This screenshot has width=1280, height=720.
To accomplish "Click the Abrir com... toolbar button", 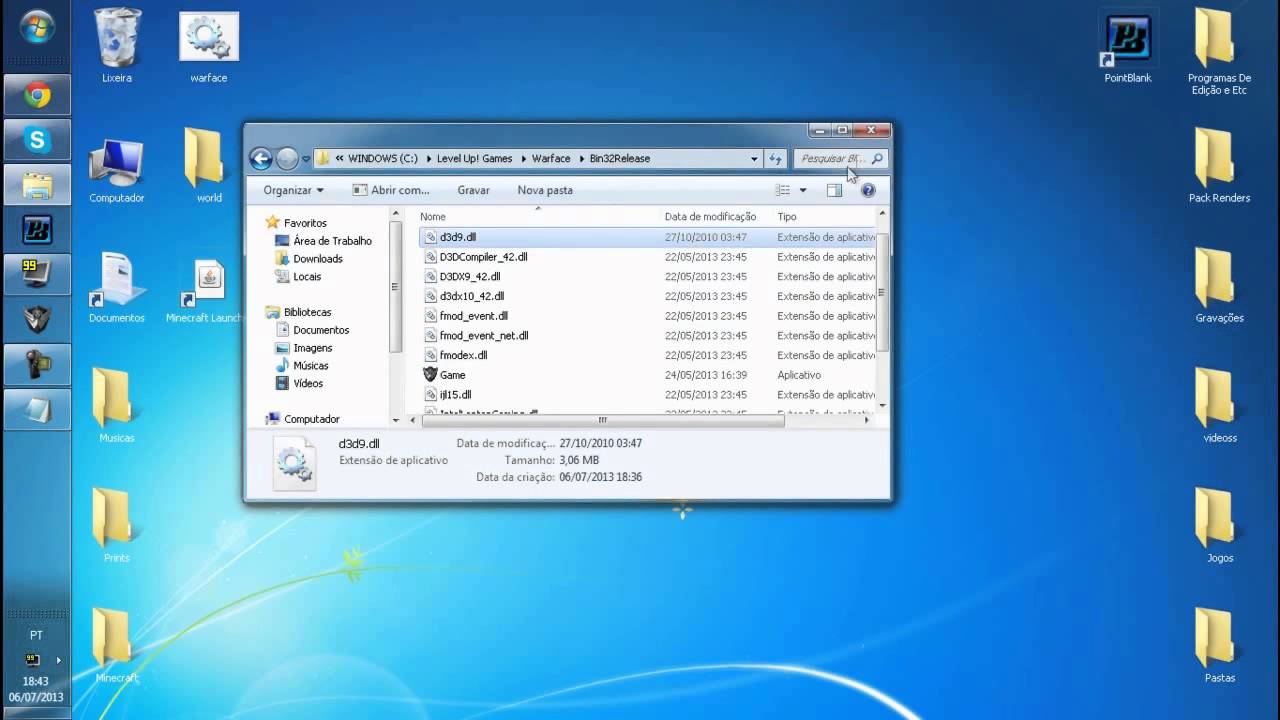I will click(x=391, y=190).
